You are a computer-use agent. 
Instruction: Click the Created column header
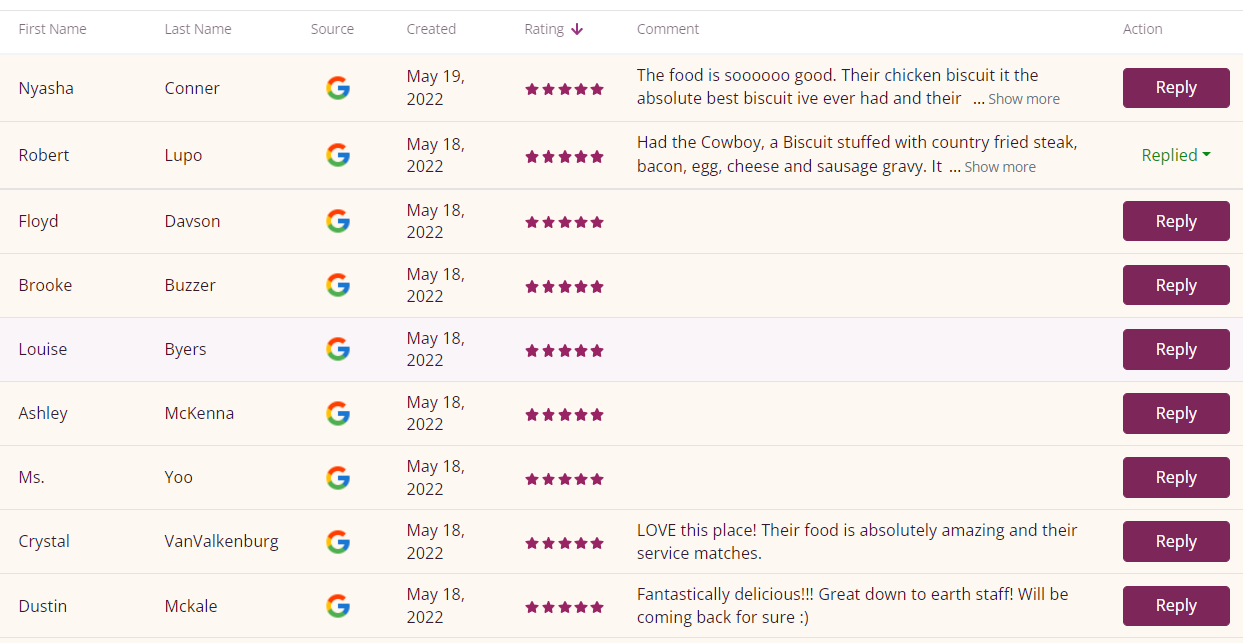431,29
